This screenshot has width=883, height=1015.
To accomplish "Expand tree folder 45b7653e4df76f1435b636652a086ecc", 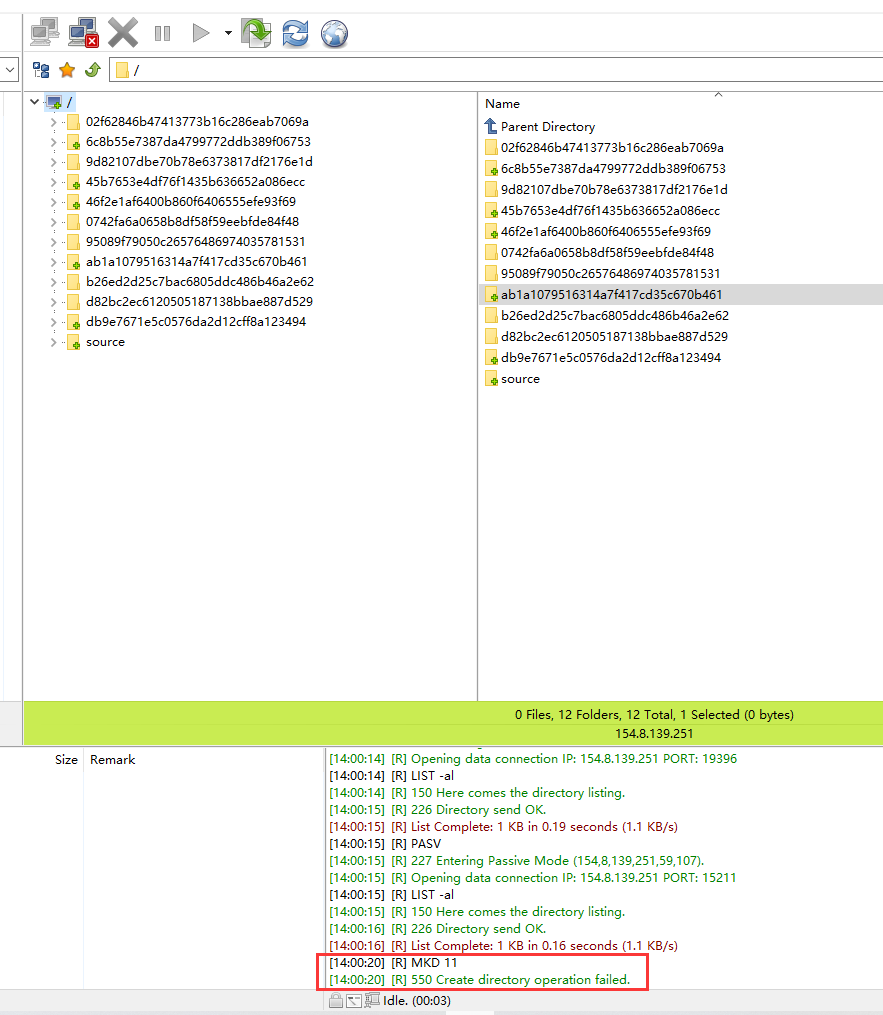I will 54,182.
